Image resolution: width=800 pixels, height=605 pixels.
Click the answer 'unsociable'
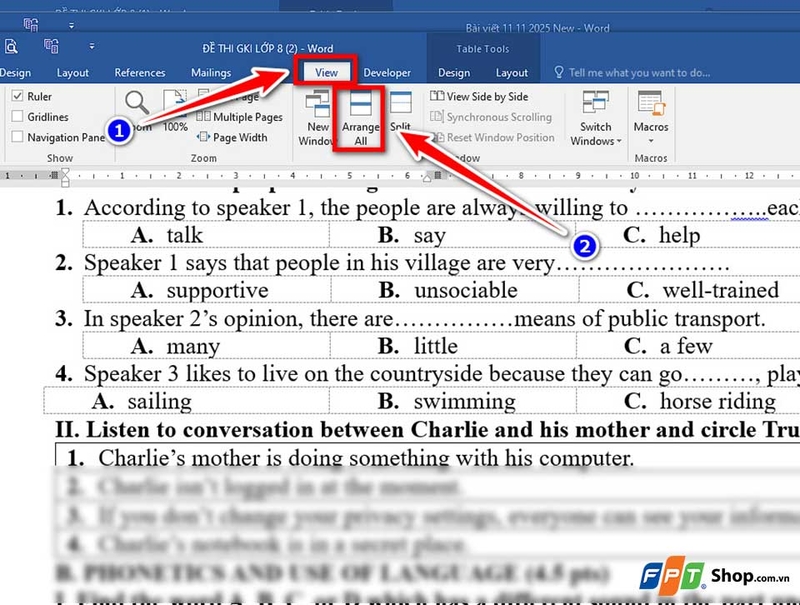466,290
